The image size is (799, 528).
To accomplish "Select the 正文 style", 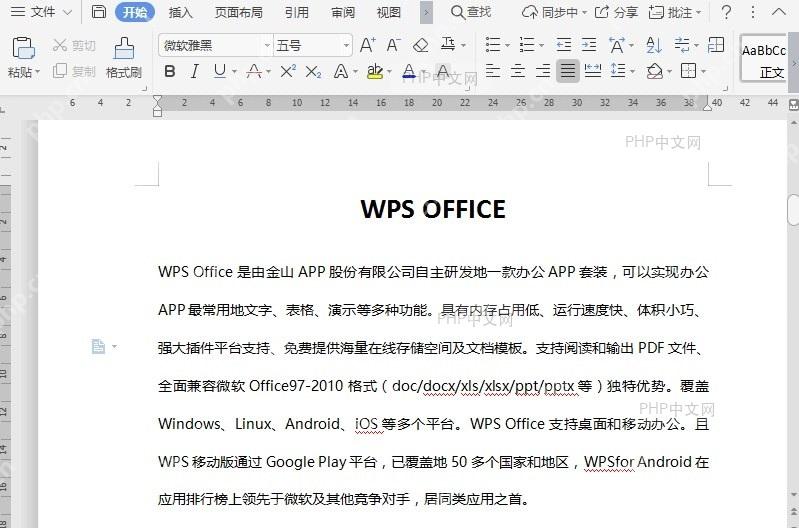I will 764,59.
